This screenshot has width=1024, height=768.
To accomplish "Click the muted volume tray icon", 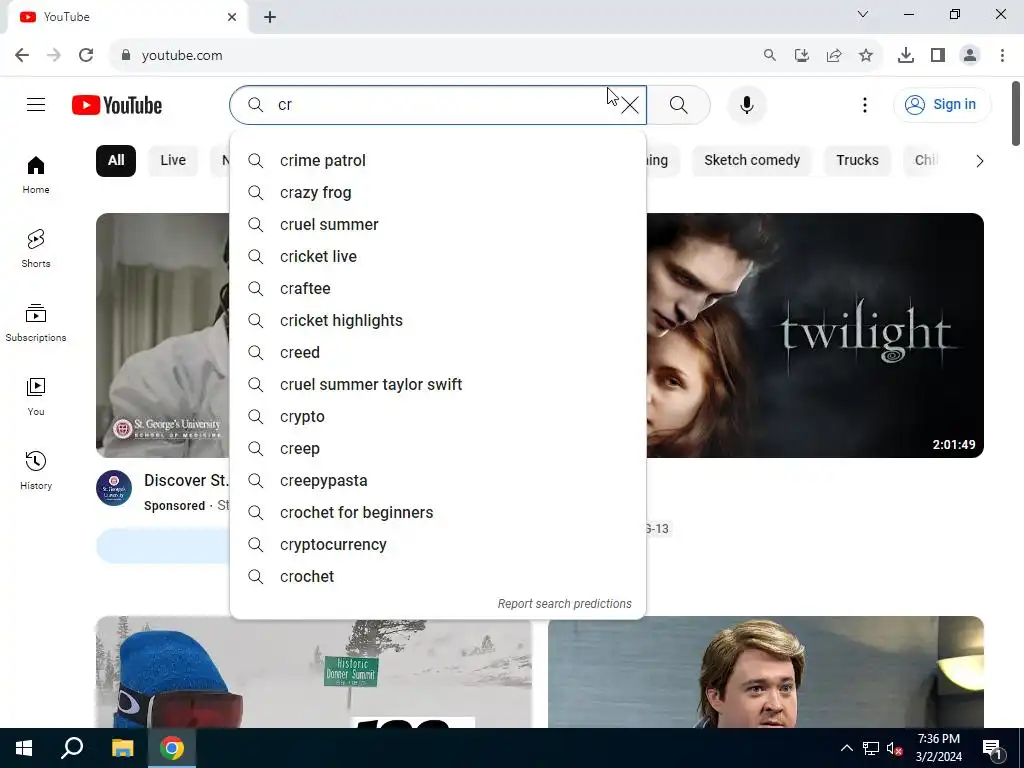I will [x=894, y=748].
